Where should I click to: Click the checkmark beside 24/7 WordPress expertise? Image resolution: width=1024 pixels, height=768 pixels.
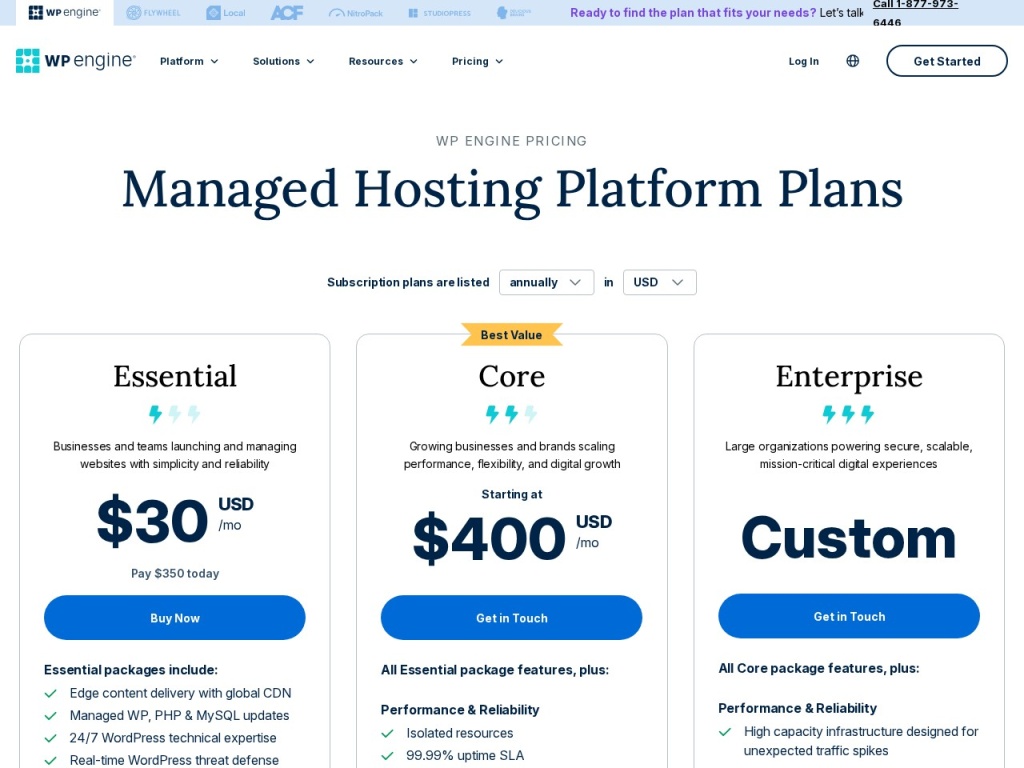pos(50,738)
